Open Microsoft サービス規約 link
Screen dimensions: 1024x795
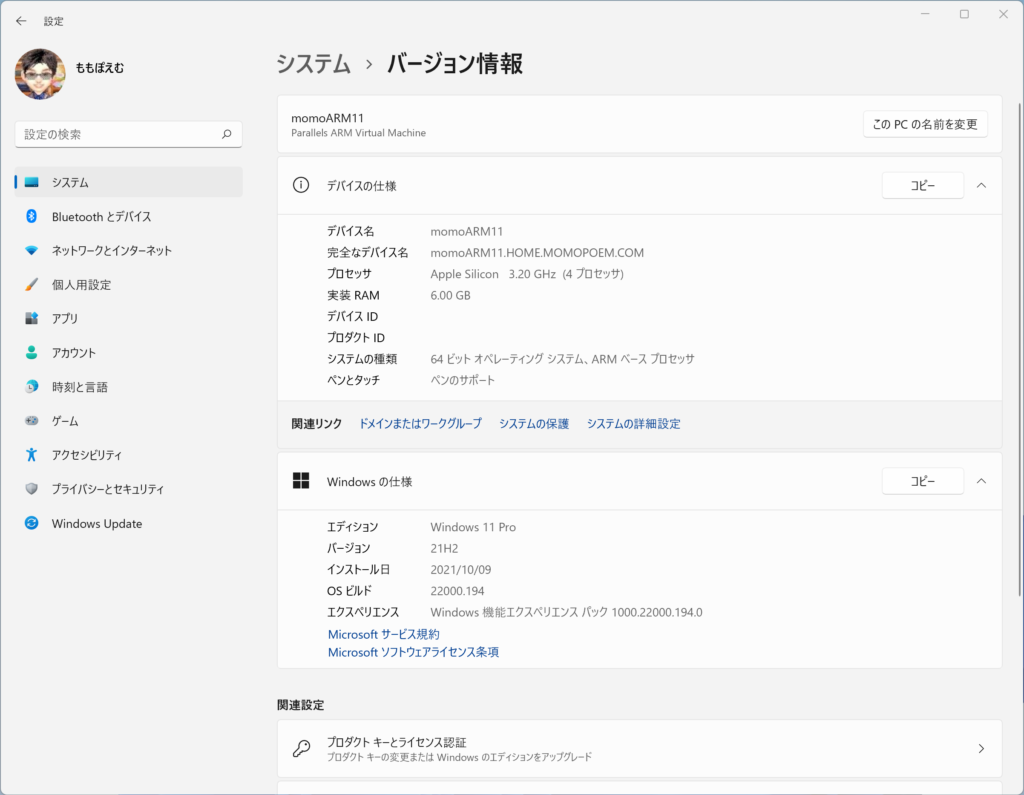383,634
